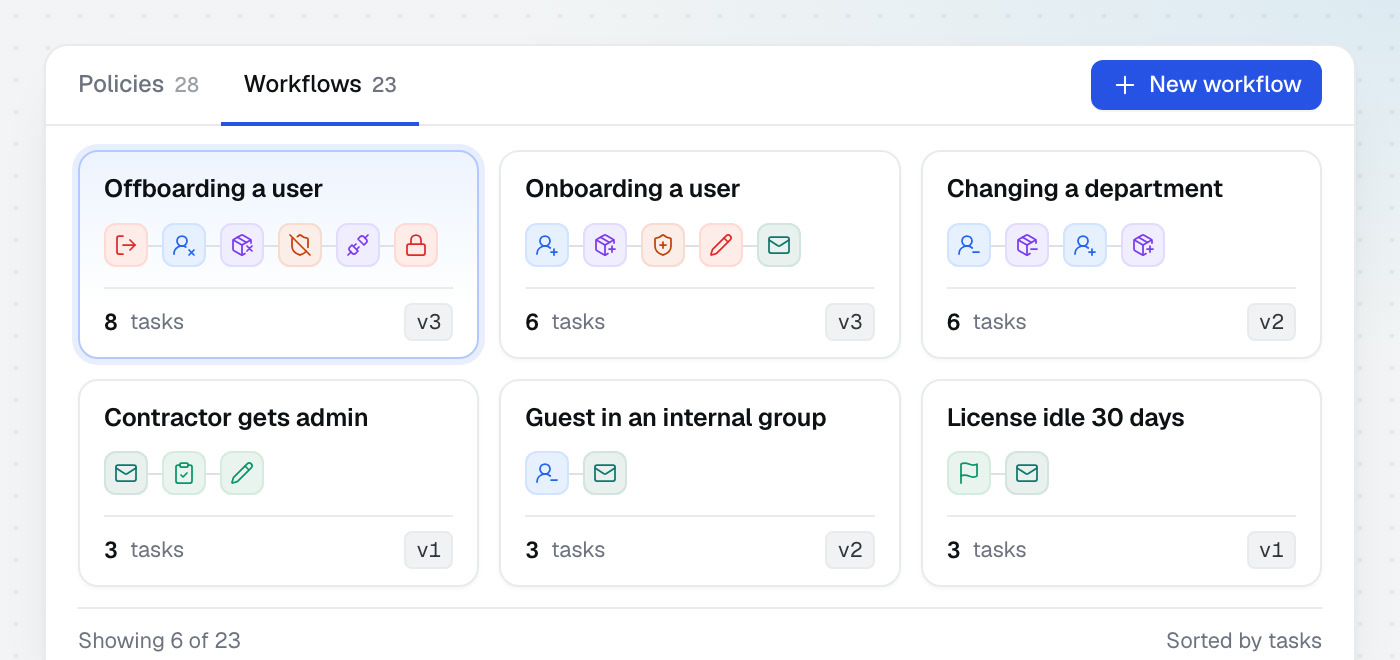This screenshot has width=1400, height=660.
Task: Click the mail icon in License idle 30 days
Action: coord(1027,473)
